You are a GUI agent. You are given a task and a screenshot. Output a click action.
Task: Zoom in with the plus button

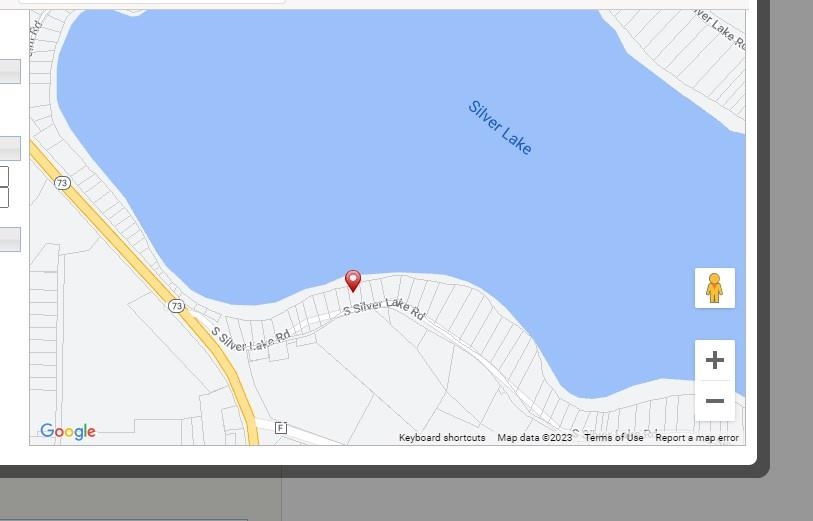click(x=714, y=360)
